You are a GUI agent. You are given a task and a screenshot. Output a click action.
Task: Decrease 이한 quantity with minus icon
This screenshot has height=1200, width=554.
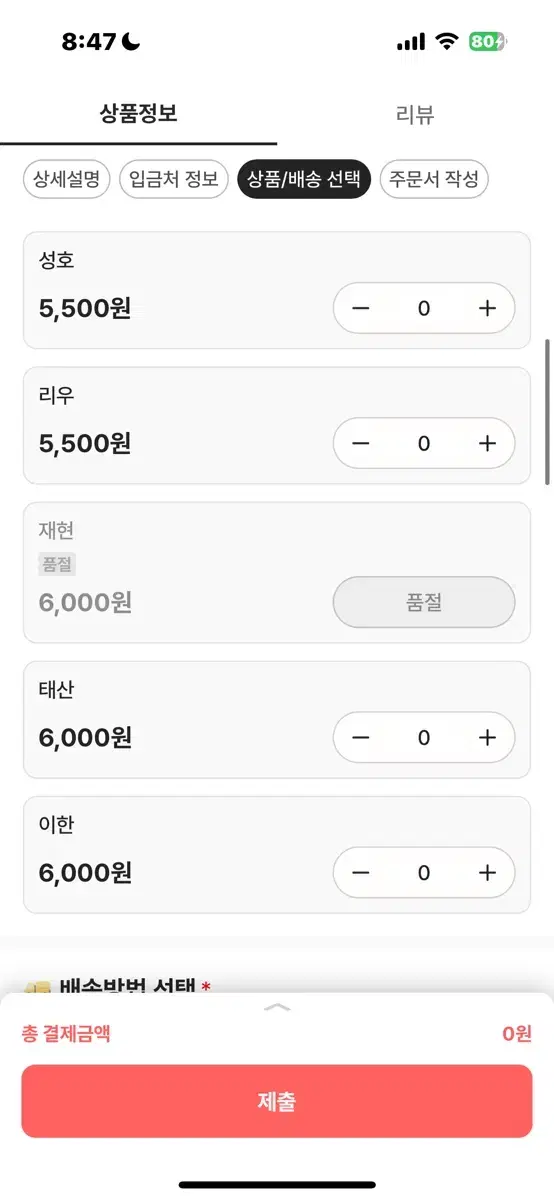click(x=361, y=873)
